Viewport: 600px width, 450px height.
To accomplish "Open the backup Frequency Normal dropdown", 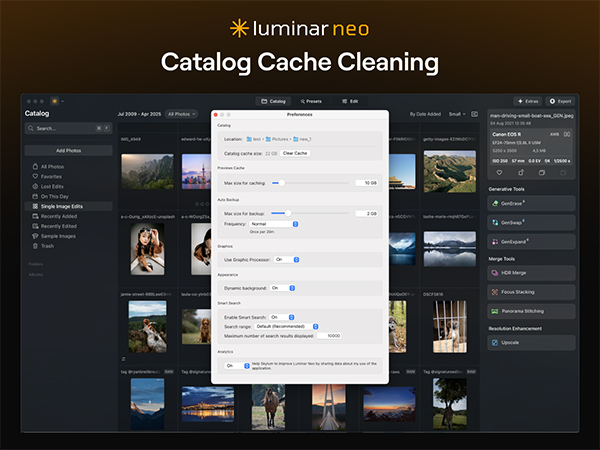I will pyautogui.click(x=274, y=224).
